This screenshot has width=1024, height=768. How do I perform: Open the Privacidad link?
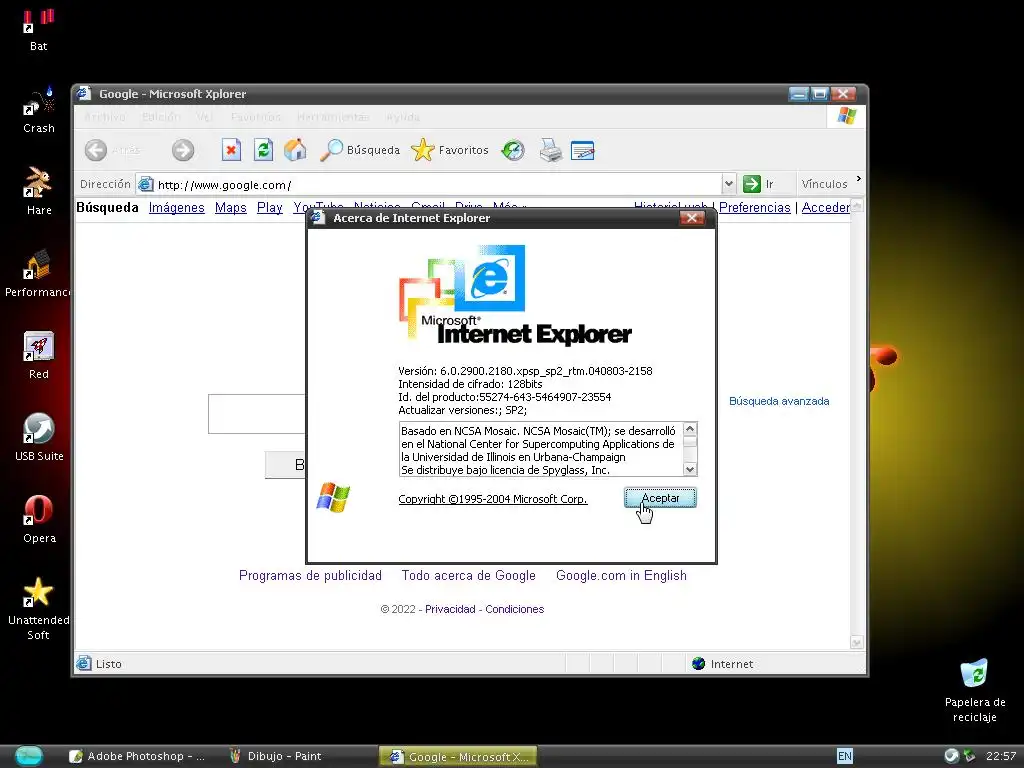pos(450,609)
